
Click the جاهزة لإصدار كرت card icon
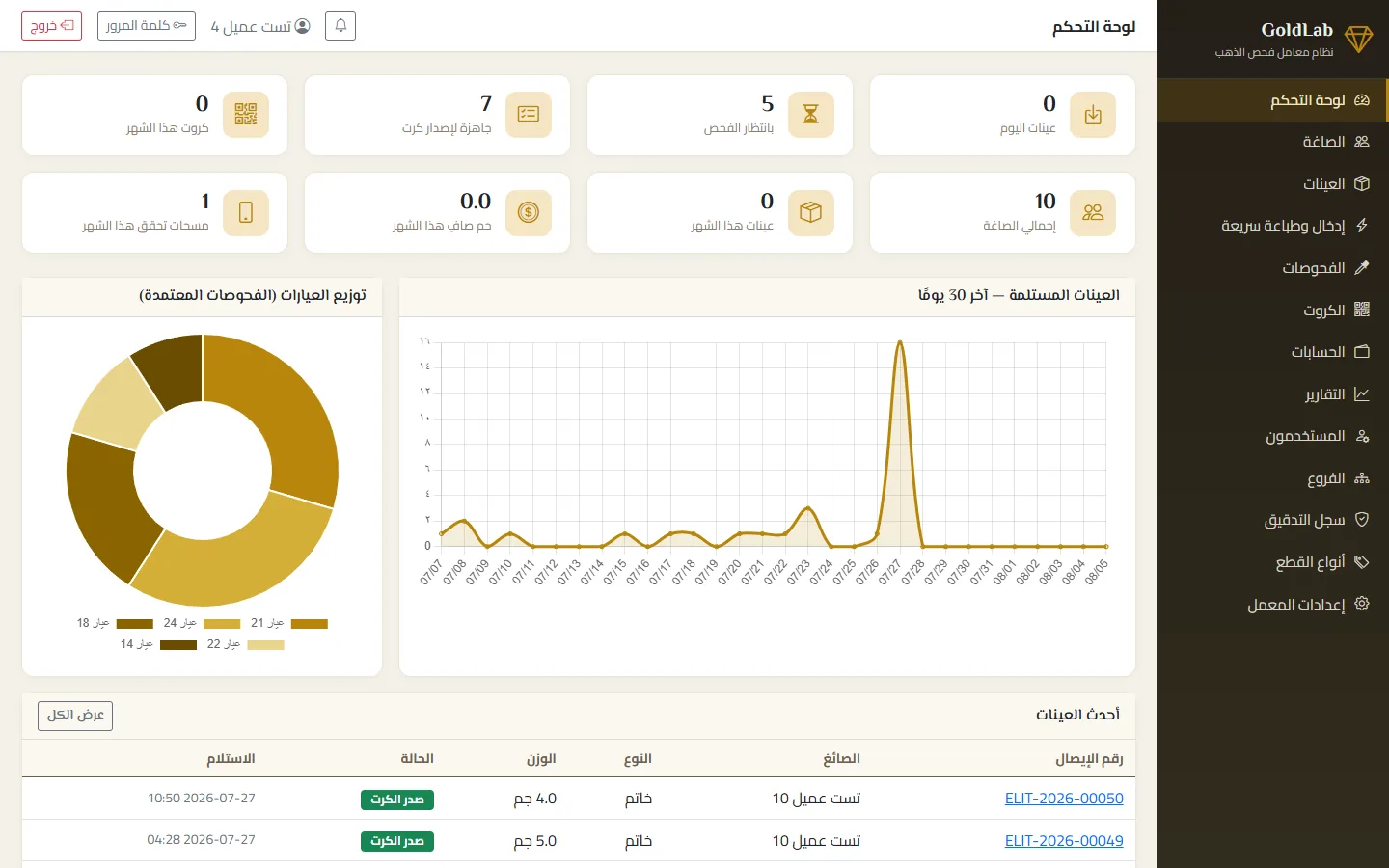point(528,115)
